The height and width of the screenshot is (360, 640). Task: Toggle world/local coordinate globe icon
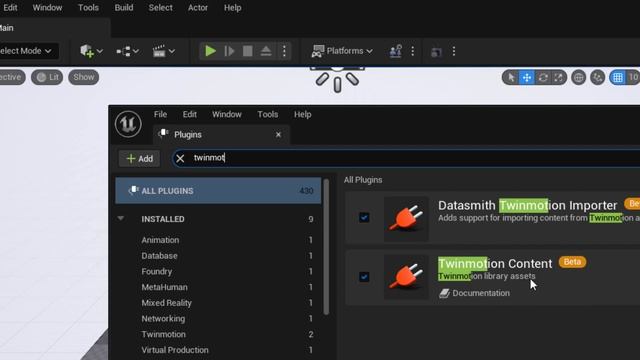click(x=578, y=77)
